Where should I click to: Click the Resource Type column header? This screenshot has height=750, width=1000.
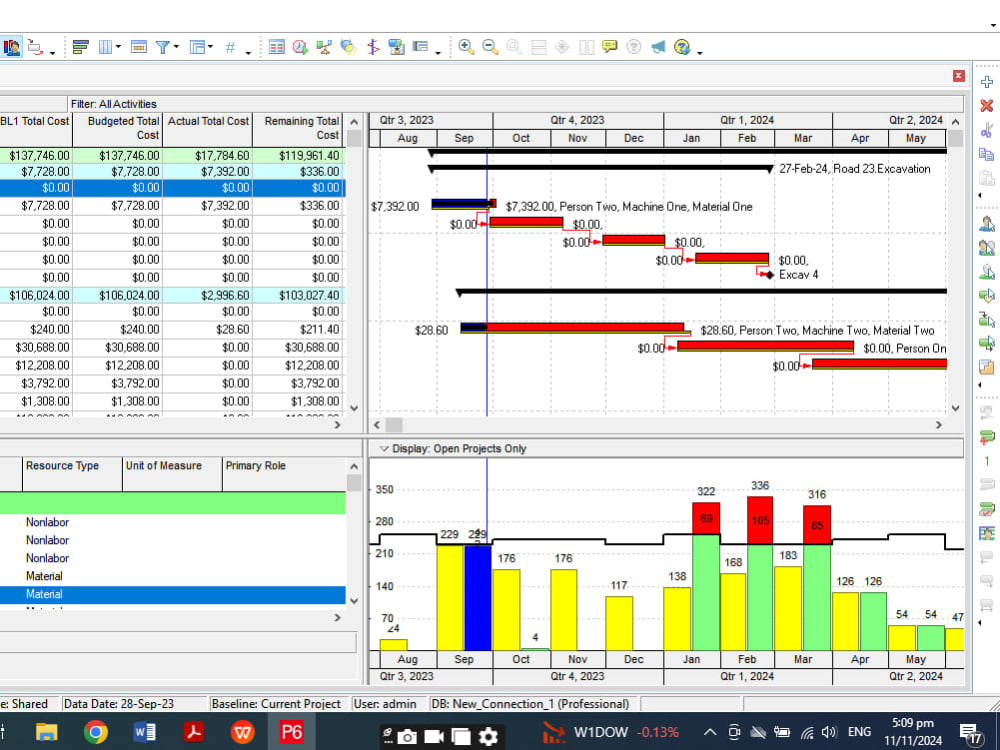tap(72, 474)
